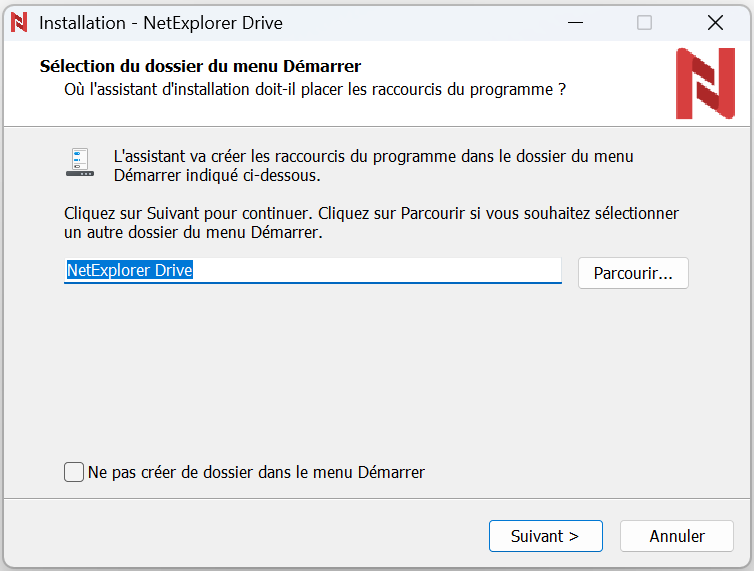Click the greyed-out maximize button
This screenshot has width=754, height=571.
(644, 22)
